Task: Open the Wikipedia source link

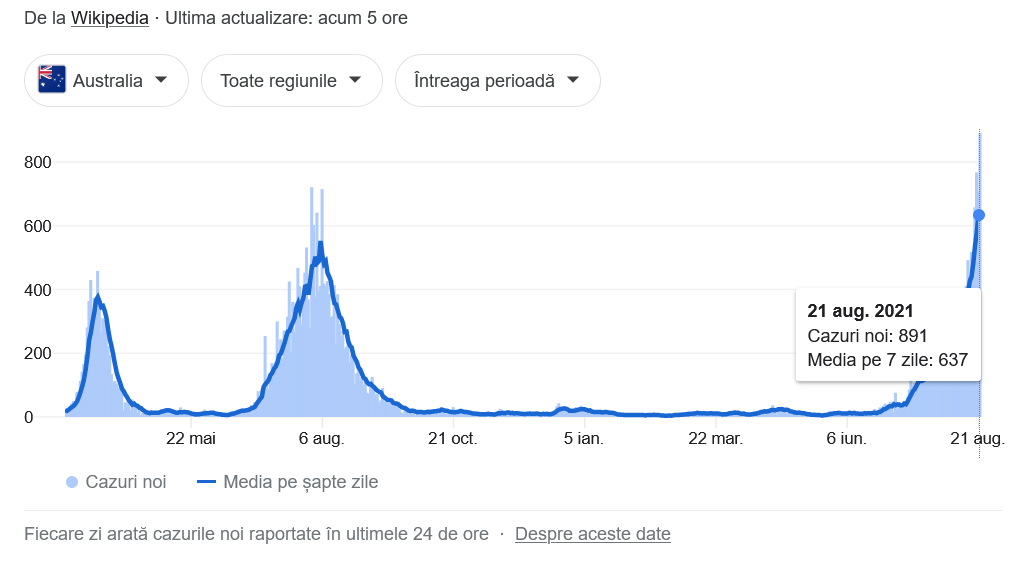Action: point(110,18)
